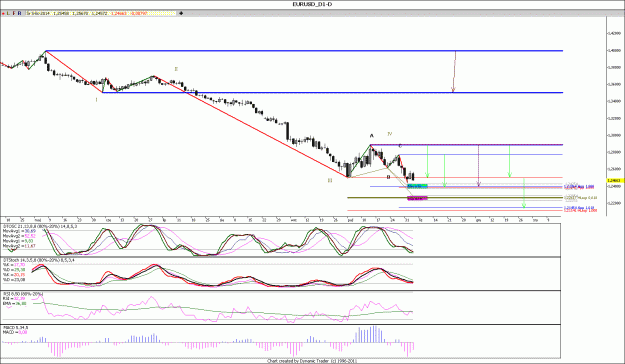Click the magenta price projection zone box
This screenshot has height=364, width=625.
pos(417,198)
